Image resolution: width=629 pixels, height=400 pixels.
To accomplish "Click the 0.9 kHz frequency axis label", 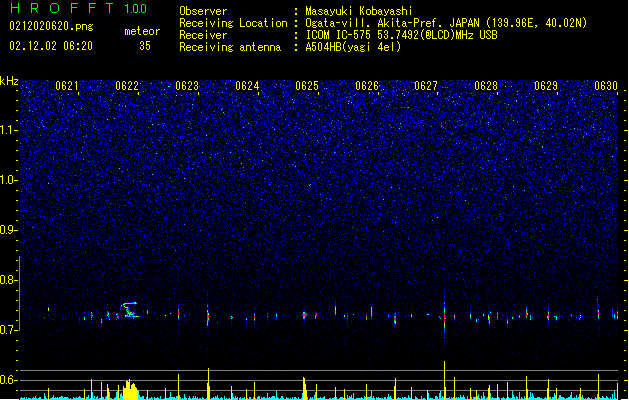I will coord(8,230).
